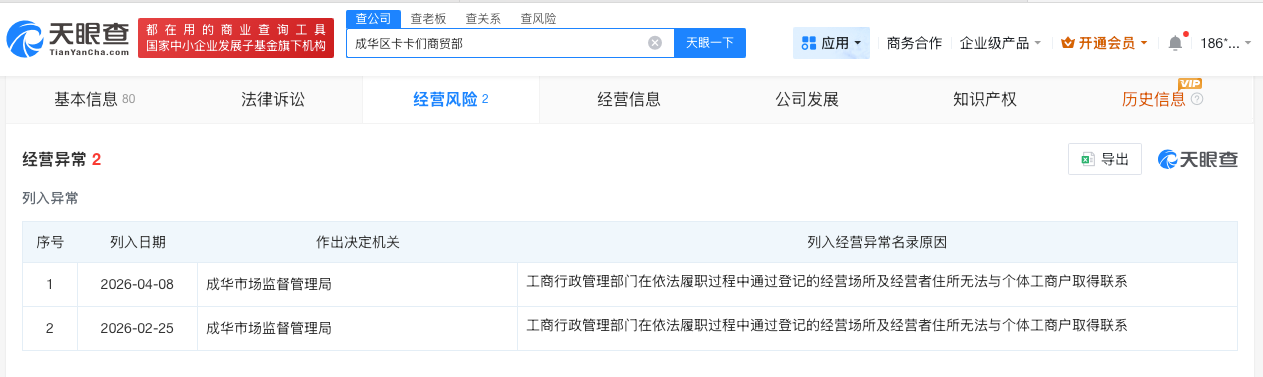Viewport: 1263px width, 377px height.
Task: Click the date 2026-04-08
Action: (x=137, y=284)
